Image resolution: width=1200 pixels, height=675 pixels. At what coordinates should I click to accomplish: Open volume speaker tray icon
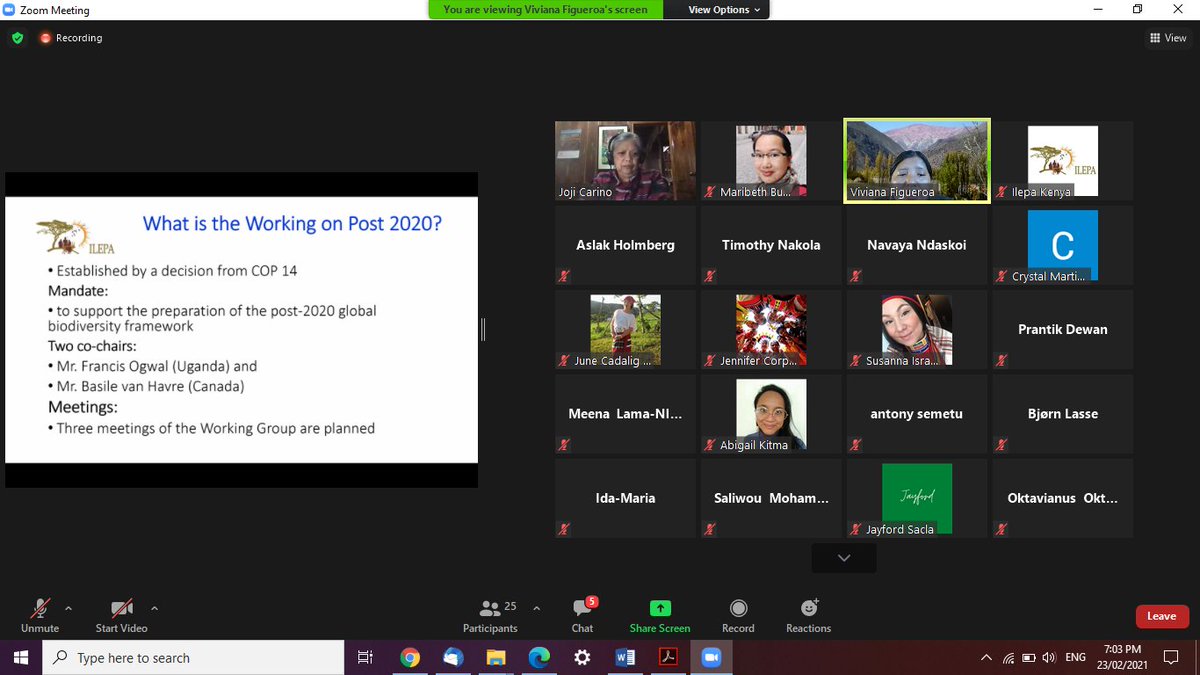[1049, 657]
